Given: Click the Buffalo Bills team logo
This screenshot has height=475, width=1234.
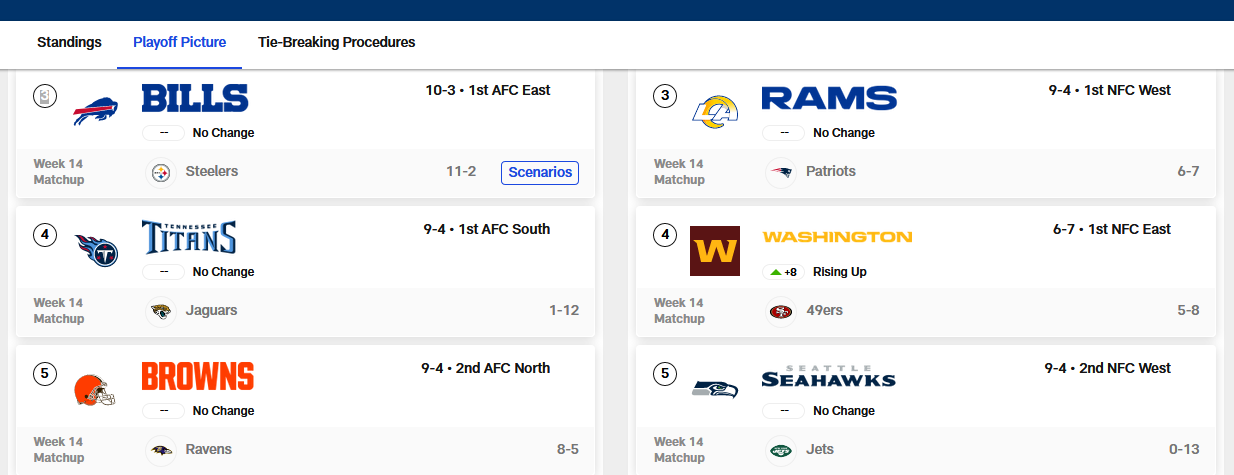Looking at the screenshot, I should (96, 112).
